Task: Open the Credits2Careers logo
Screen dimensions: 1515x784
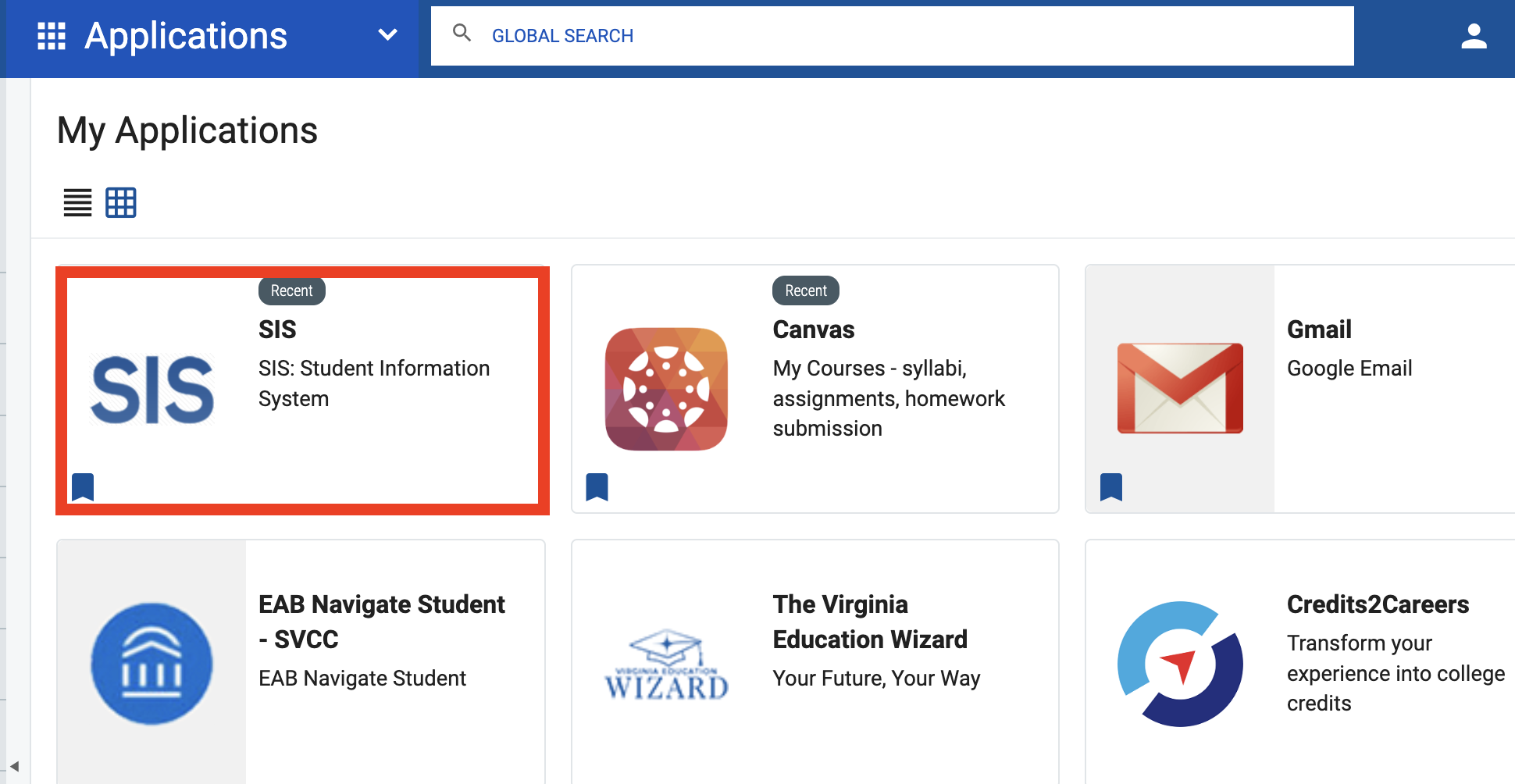Action: click(1180, 664)
